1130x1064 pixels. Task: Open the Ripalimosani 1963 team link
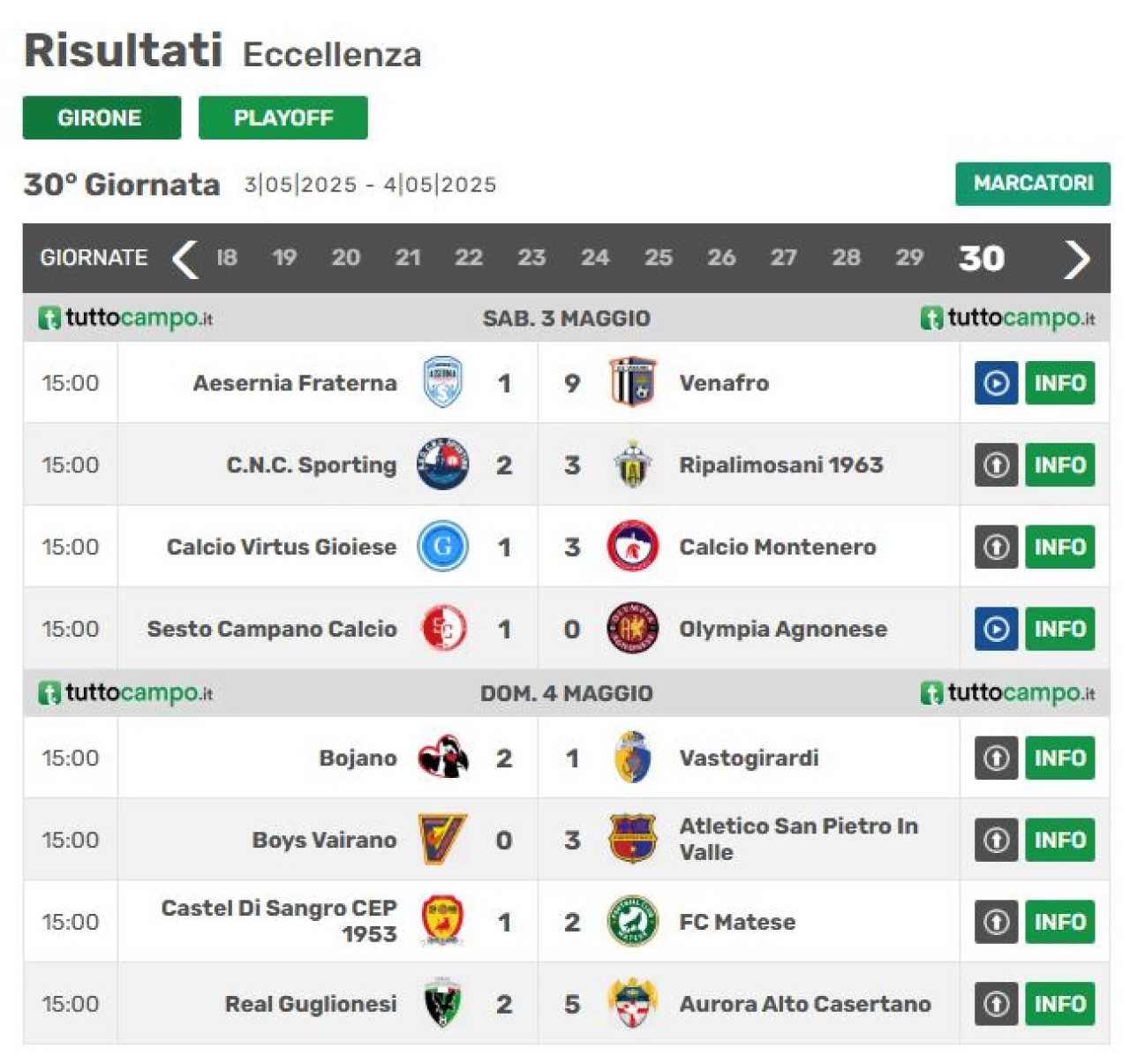click(x=780, y=464)
